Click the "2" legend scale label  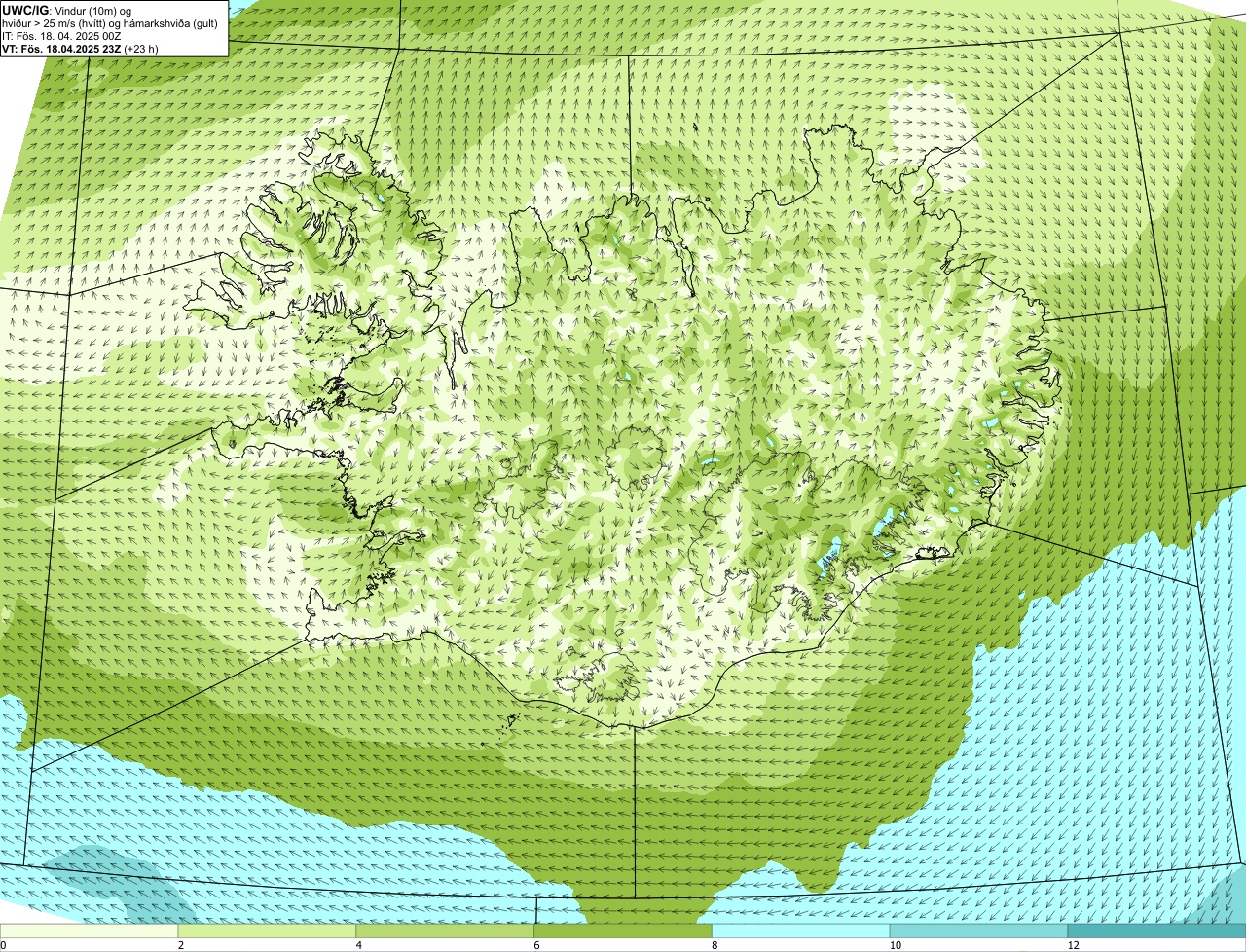pyautogui.click(x=180, y=945)
